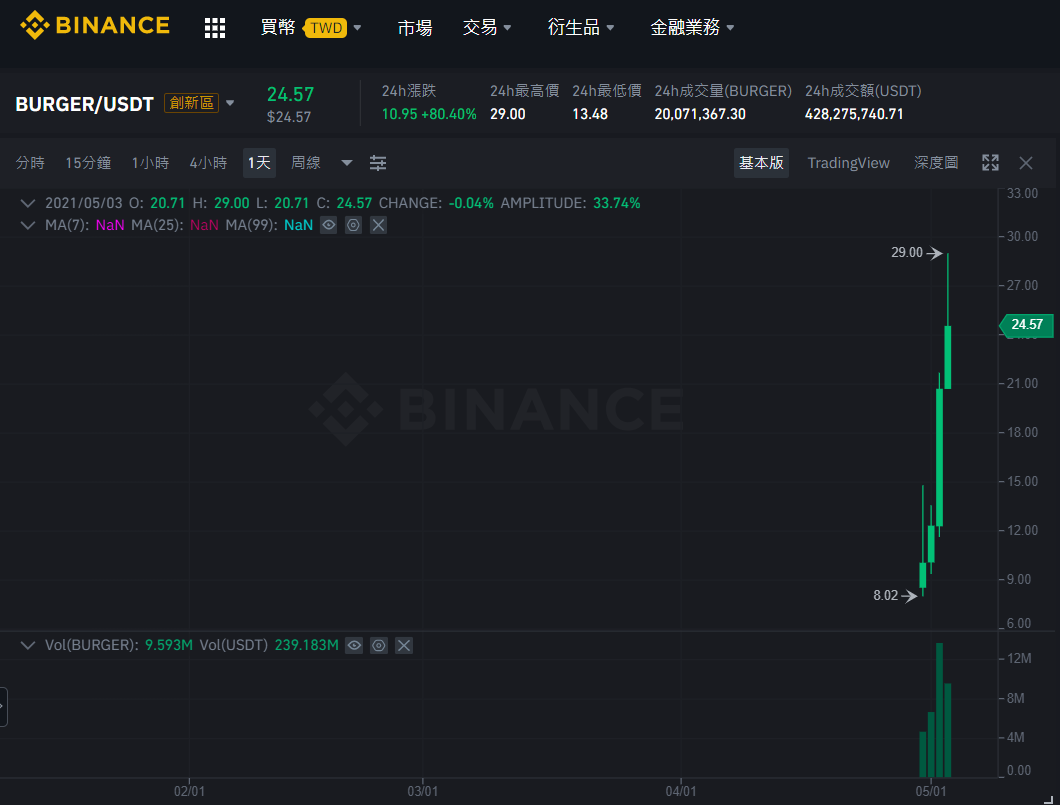Enter fullscreen chart mode
This screenshot has height=805, width=1060.
pos(990,163)
